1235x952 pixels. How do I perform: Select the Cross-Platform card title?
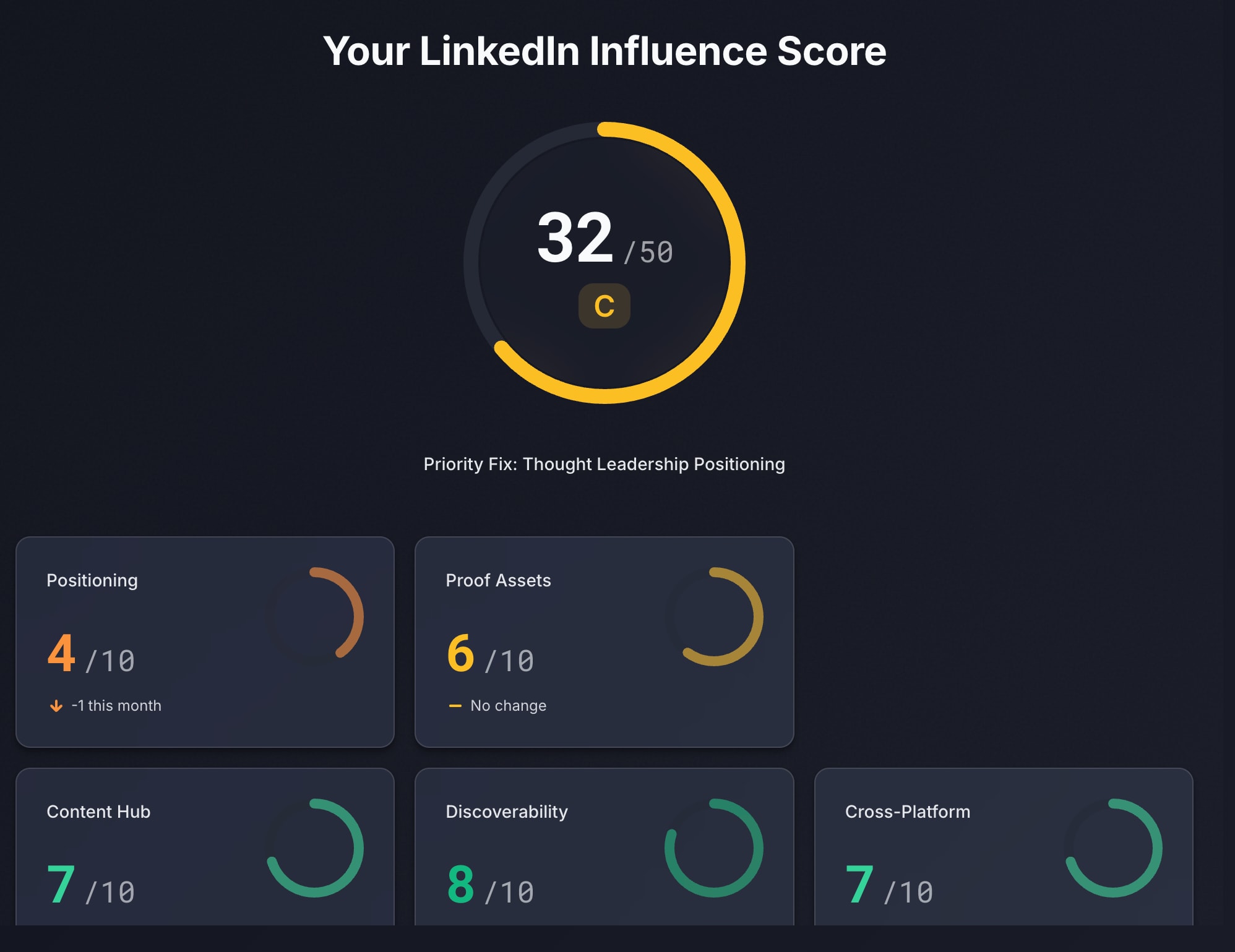tap(908, 812)
